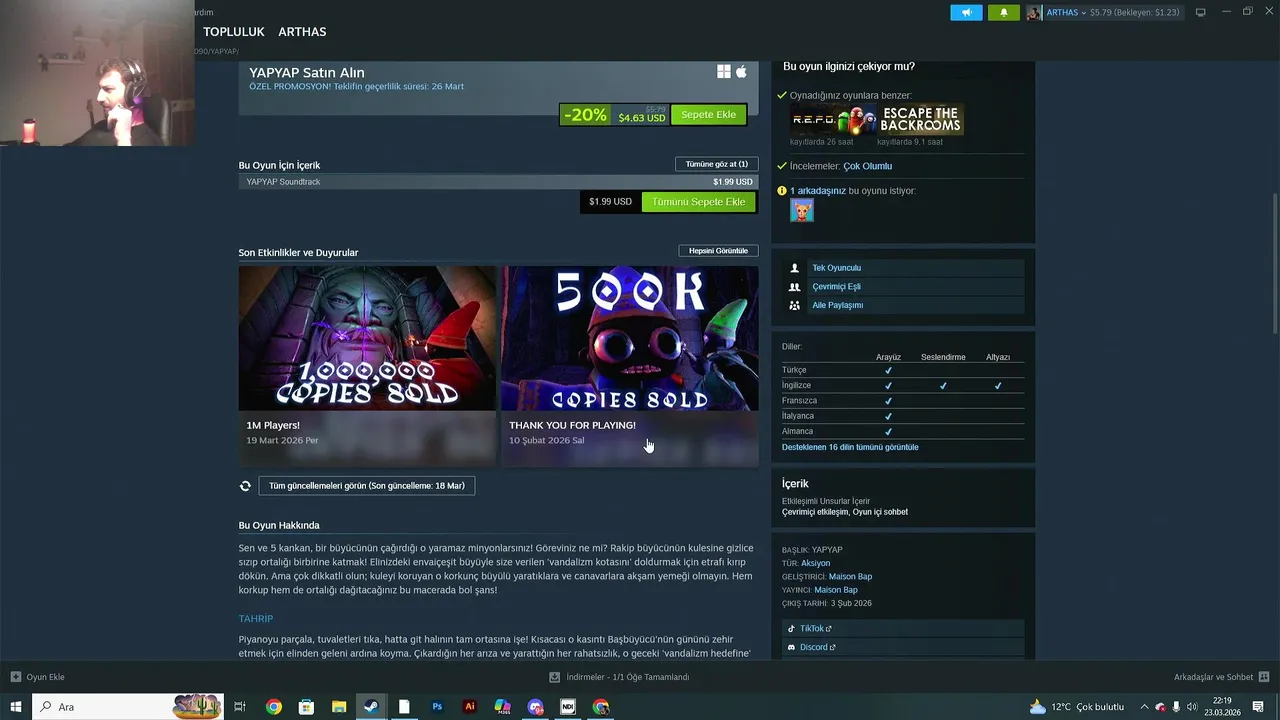This screenshot has width=1280, height=720.
Task: Open Adobe Illustrator from the taskbar
Action: coord(470,707)
